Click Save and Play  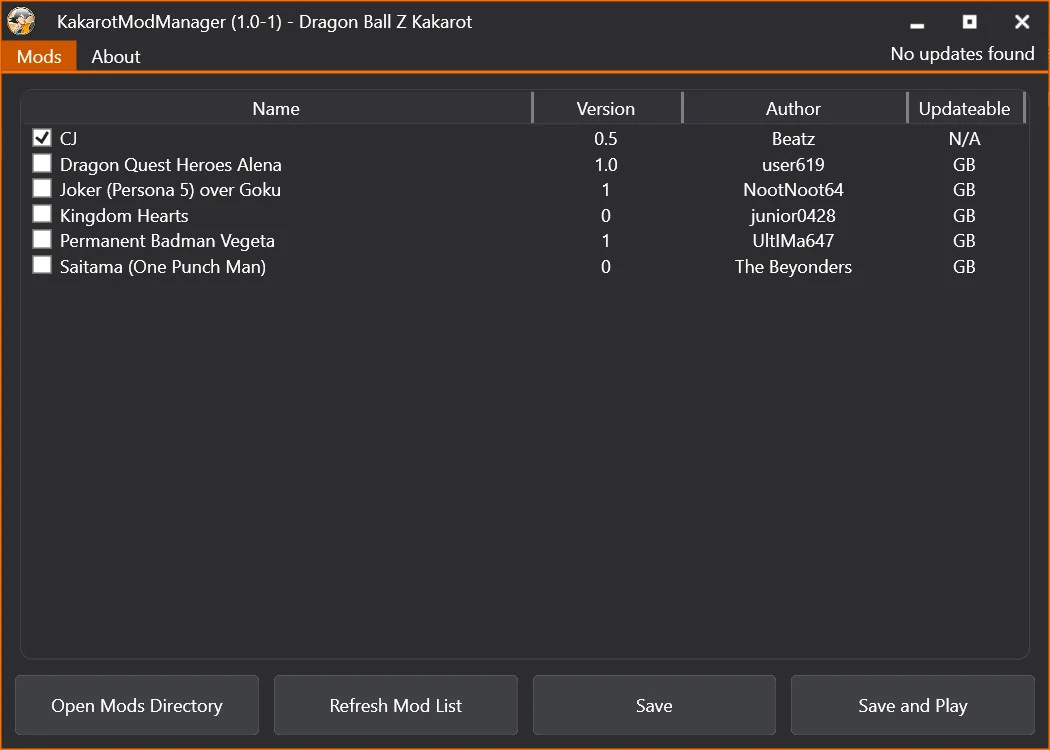click(912, 705)
